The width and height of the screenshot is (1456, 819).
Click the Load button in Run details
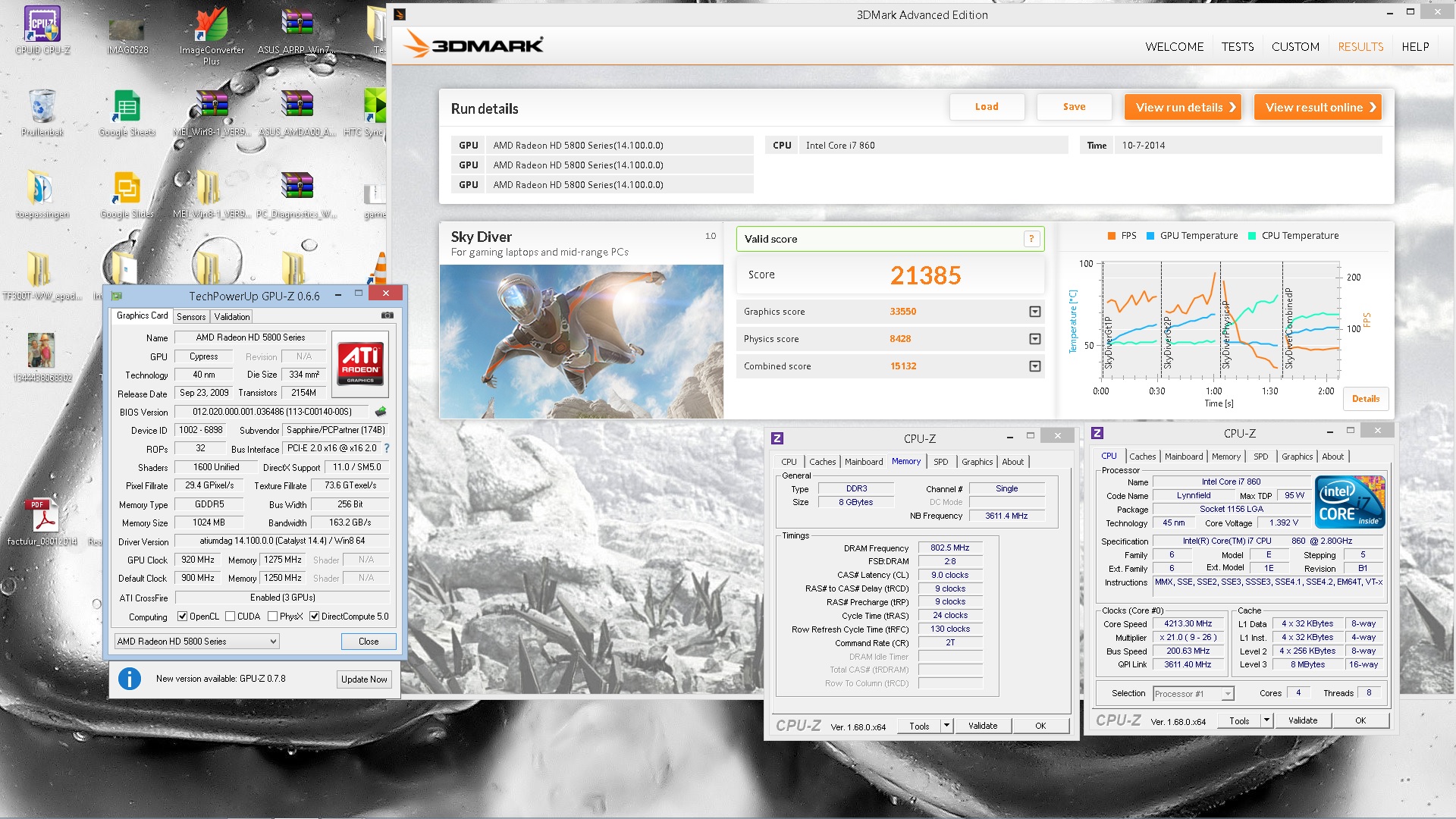click(987, 107)
